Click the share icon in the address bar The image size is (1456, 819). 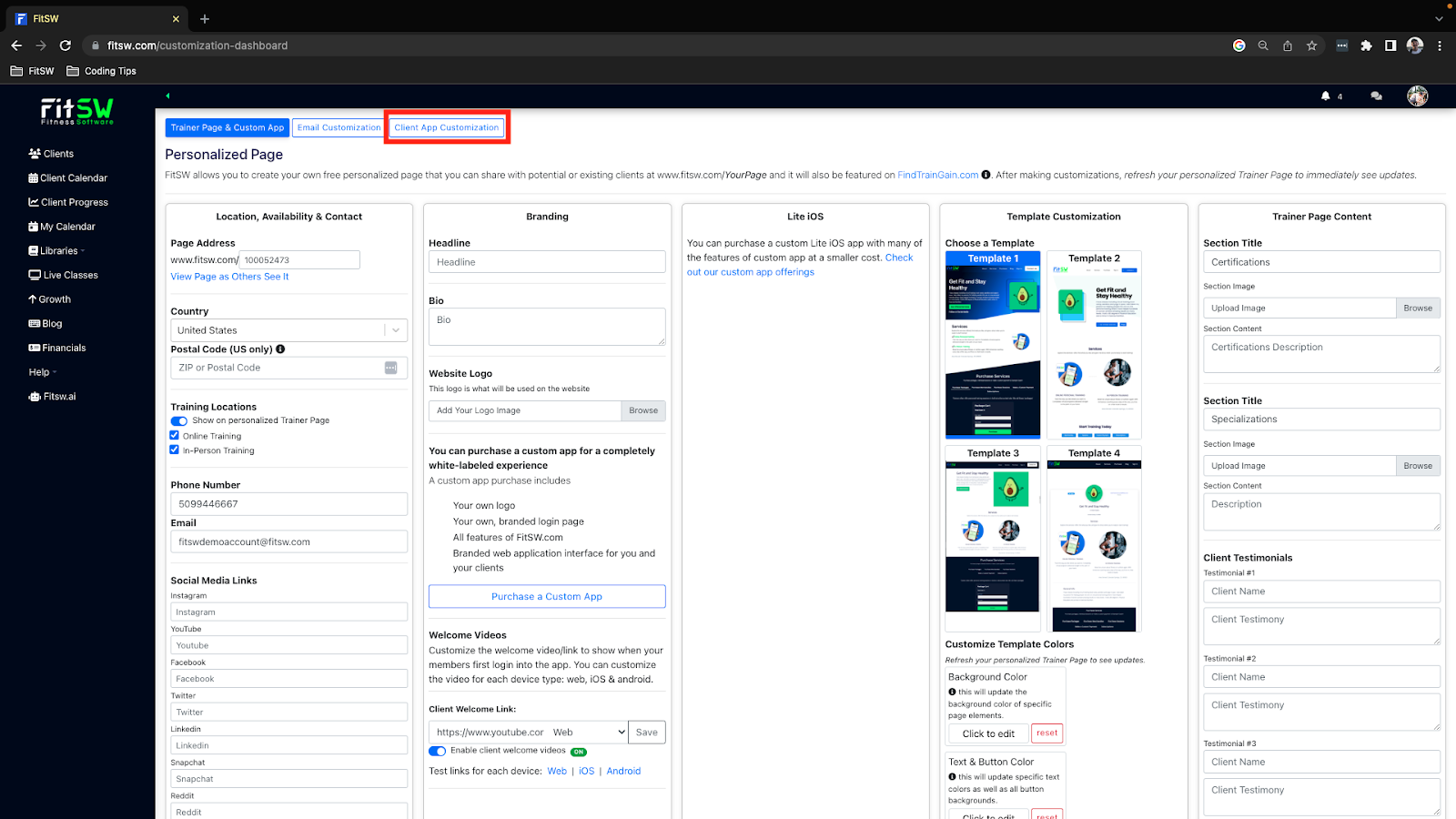(1288, 45)
